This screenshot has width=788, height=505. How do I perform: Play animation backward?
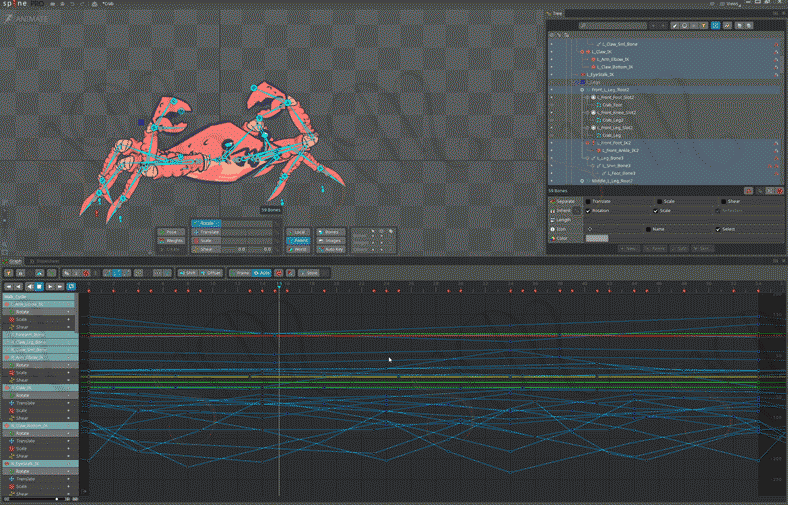click(x=30, y=286)
